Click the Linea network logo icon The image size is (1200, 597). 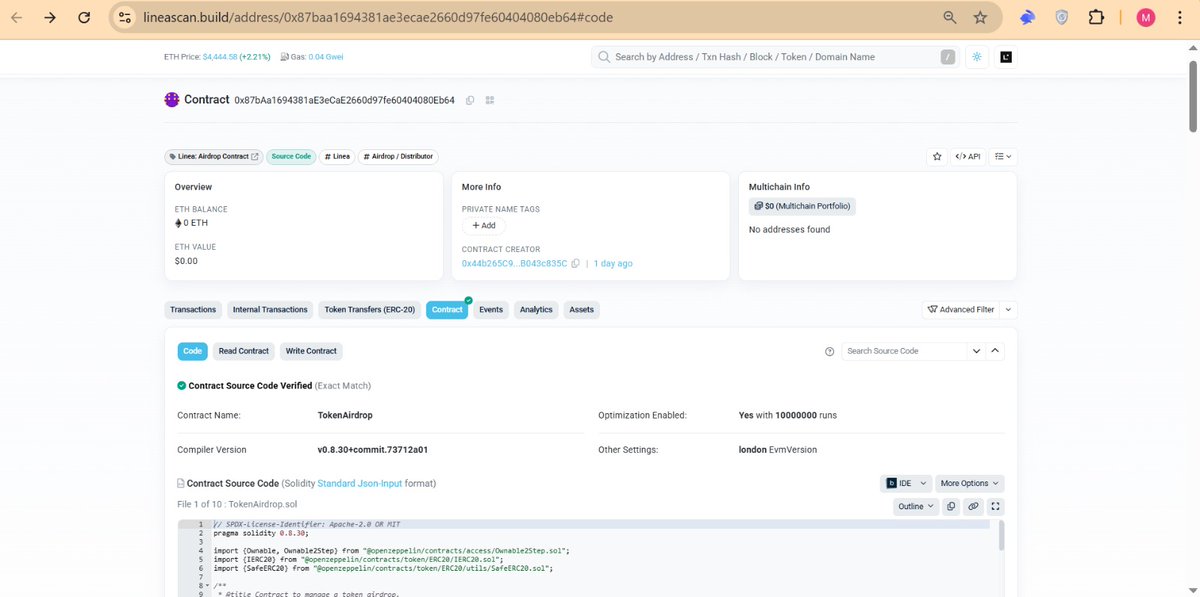pyautogui.click(x=1006, y=57)
